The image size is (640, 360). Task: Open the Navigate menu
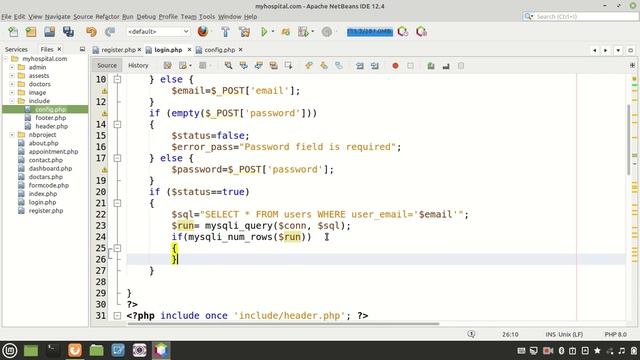click(x=57, y=16)
